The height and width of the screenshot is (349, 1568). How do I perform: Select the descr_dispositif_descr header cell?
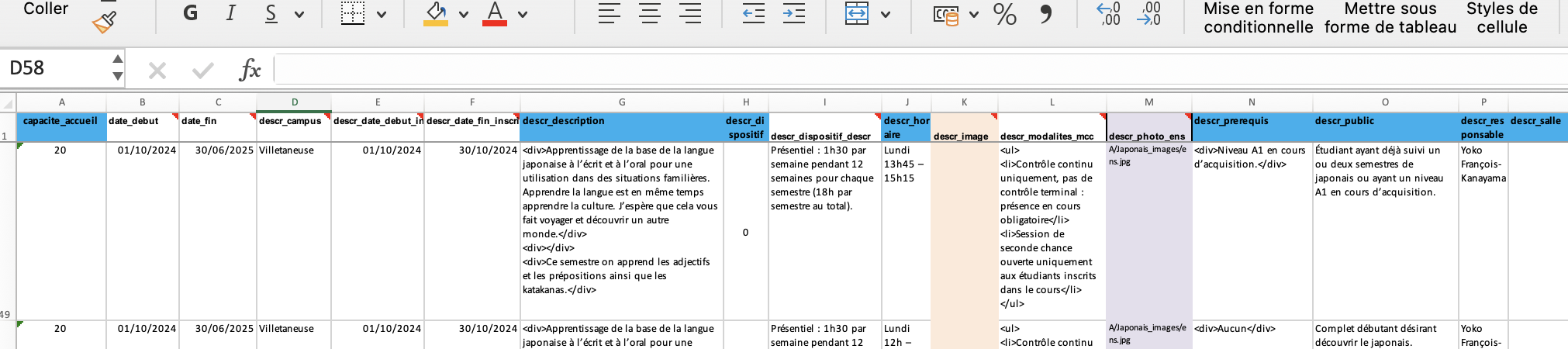point(825,127)
